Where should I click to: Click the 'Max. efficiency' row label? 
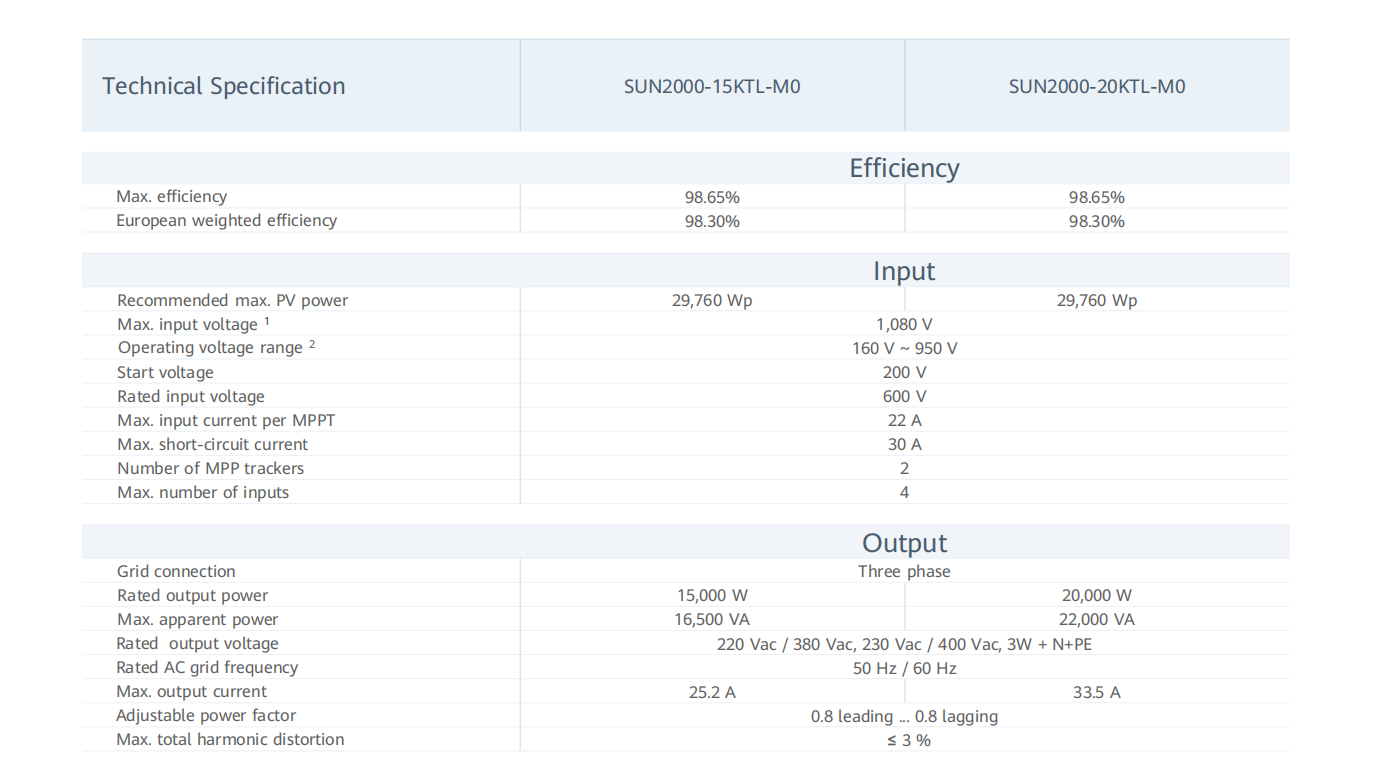pos(171,197)
